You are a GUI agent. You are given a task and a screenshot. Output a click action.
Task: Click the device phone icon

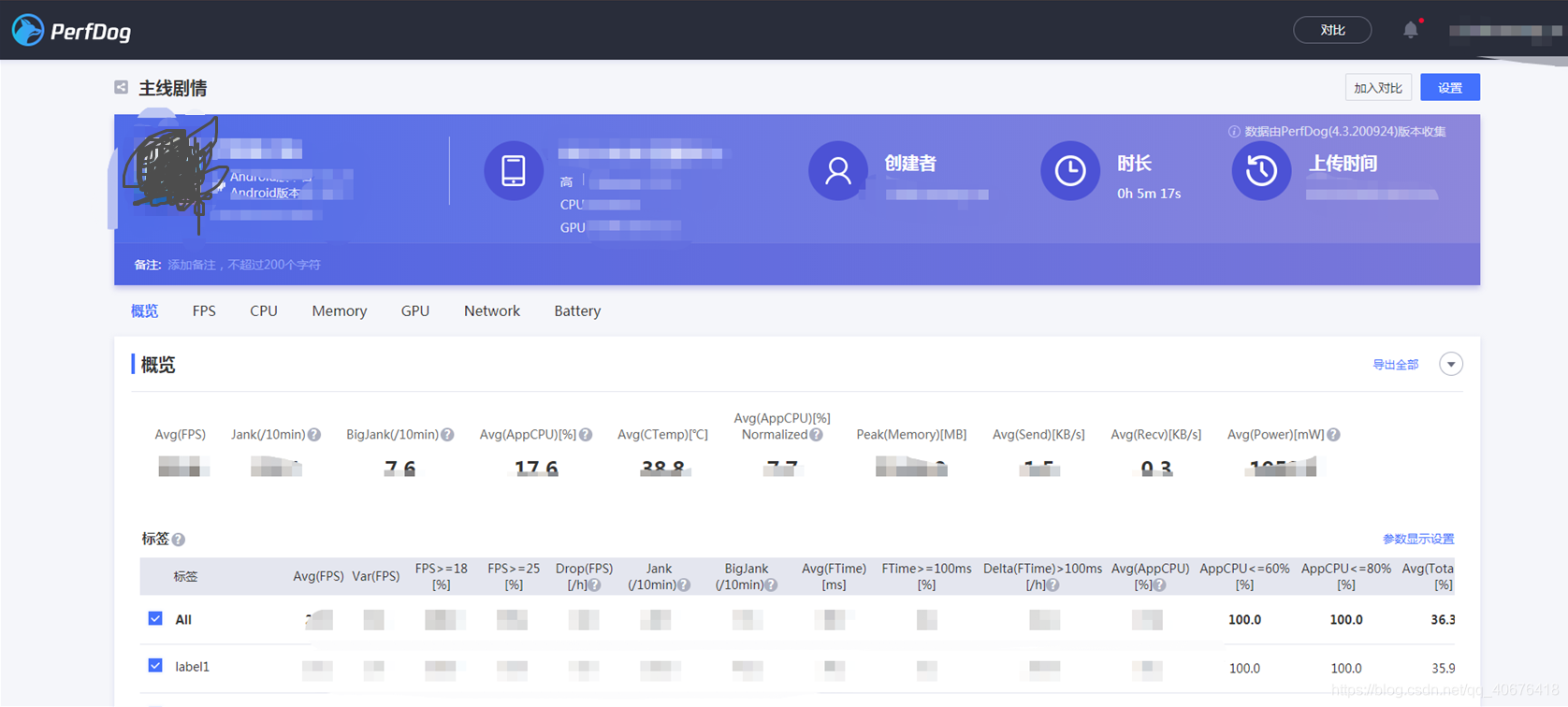pyautogui.click(x=514, y=171)
